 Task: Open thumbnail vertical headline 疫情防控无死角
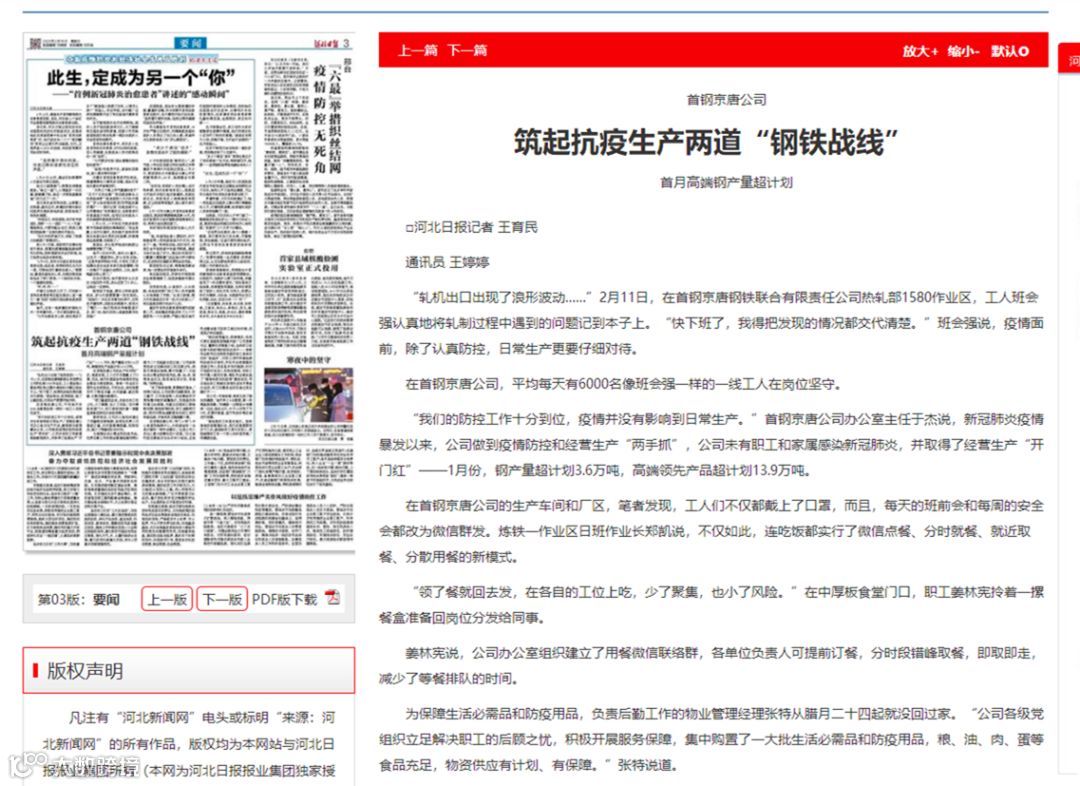(x=320, y=118)
